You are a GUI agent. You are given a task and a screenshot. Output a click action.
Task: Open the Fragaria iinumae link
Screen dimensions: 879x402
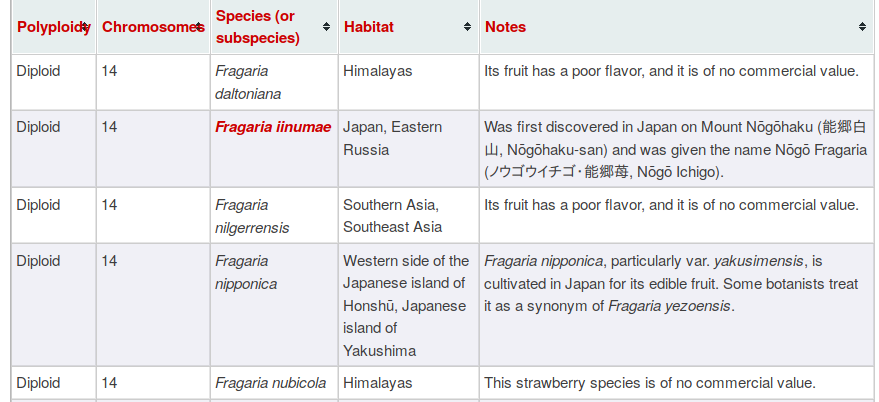[273, 127]
